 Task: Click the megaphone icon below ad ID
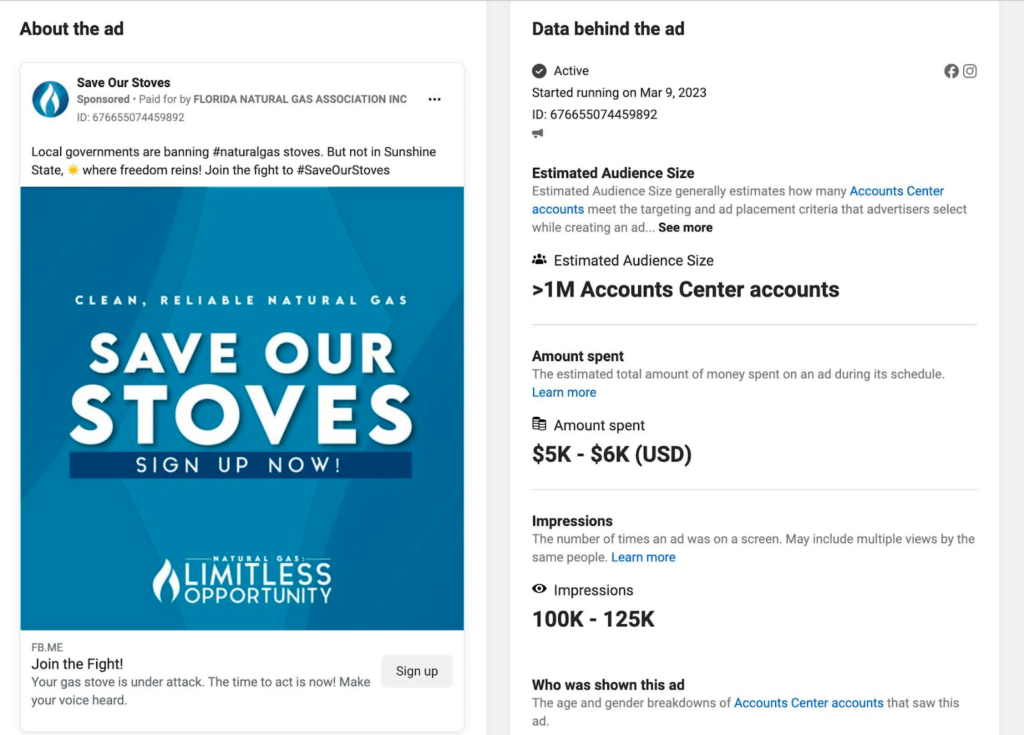537,133
